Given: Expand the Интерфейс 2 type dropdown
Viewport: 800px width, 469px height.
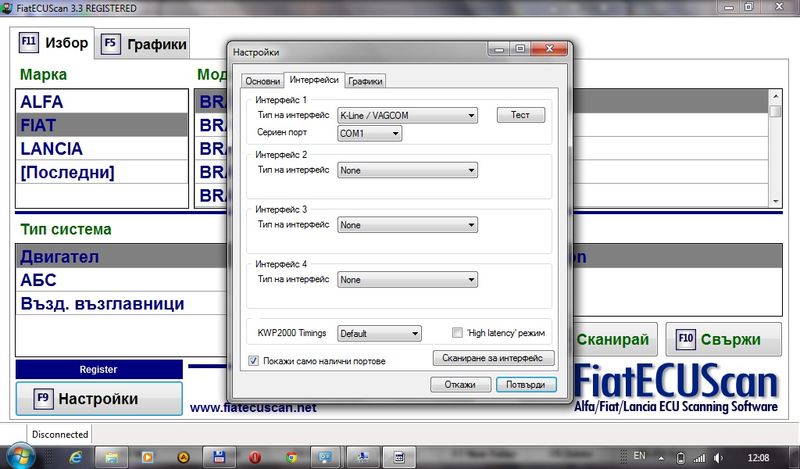Looking at the screenshot, I should [x=407, y=170].
